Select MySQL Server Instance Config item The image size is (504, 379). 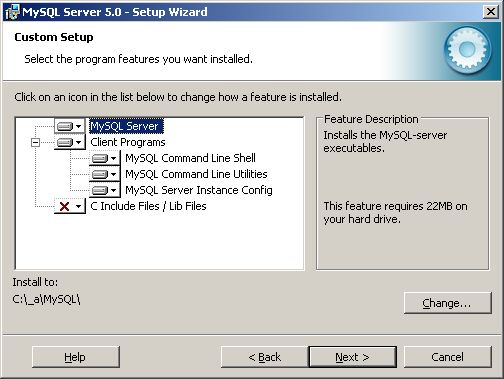coord(199,190)
